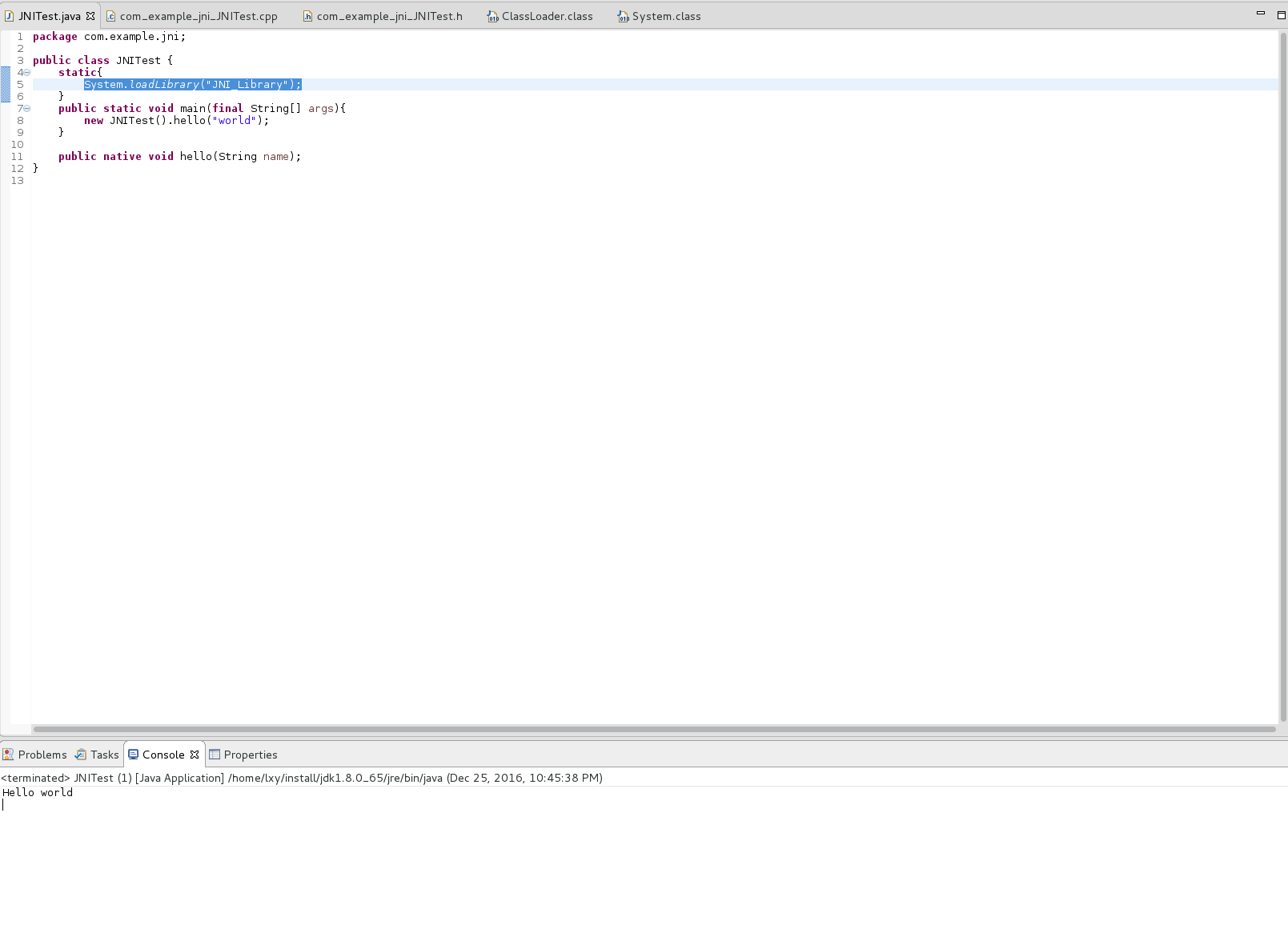Collapse the static block on line 4
The image size is (1288, 941).
[26, 73]
